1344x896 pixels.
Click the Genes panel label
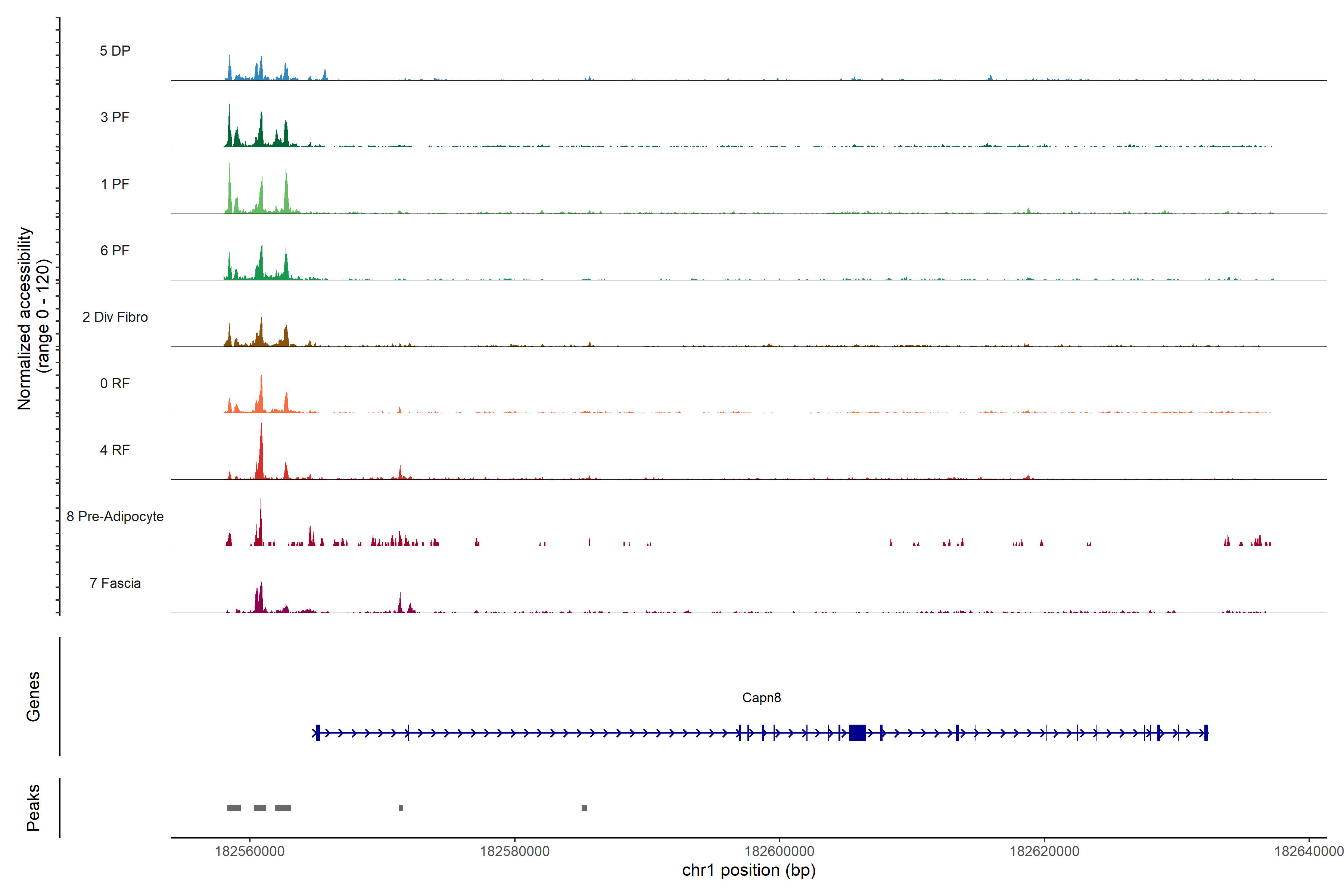pyautogui.click(x=33, y=697)
